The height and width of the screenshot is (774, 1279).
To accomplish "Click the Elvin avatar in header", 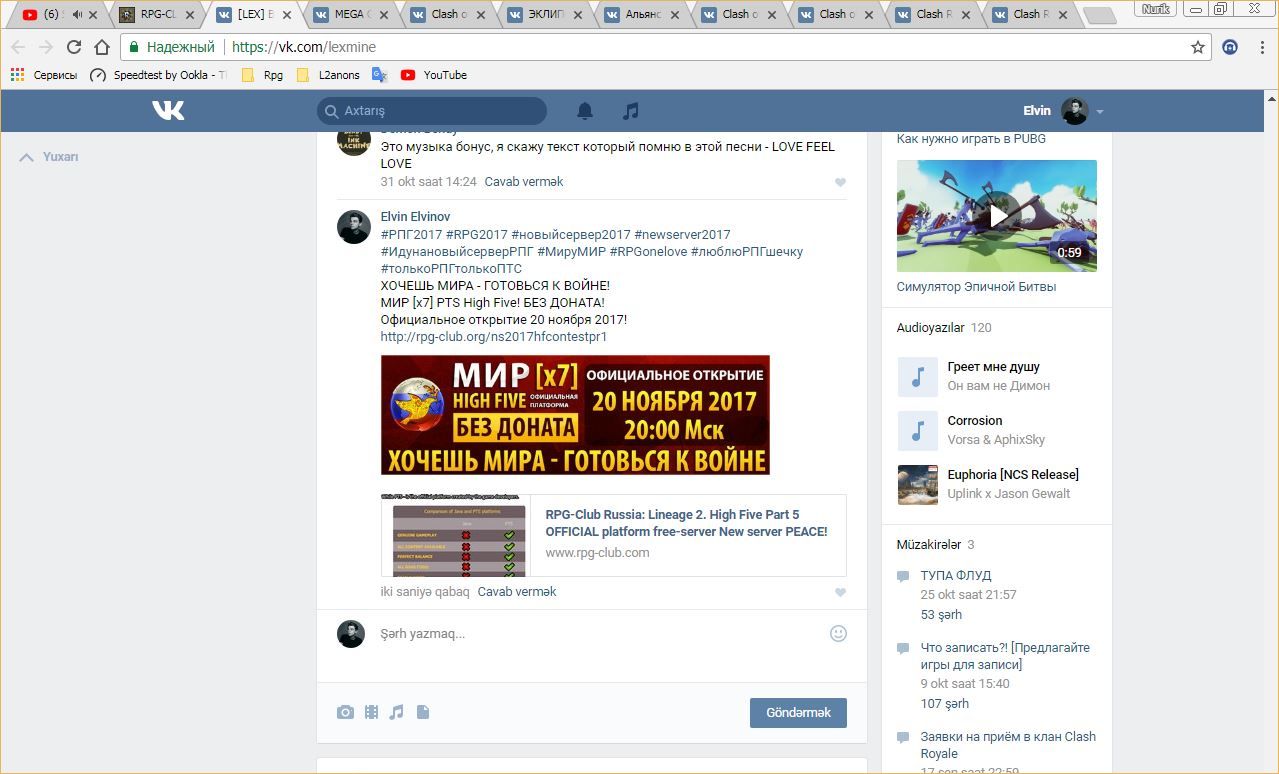I will pos(1074,111).
